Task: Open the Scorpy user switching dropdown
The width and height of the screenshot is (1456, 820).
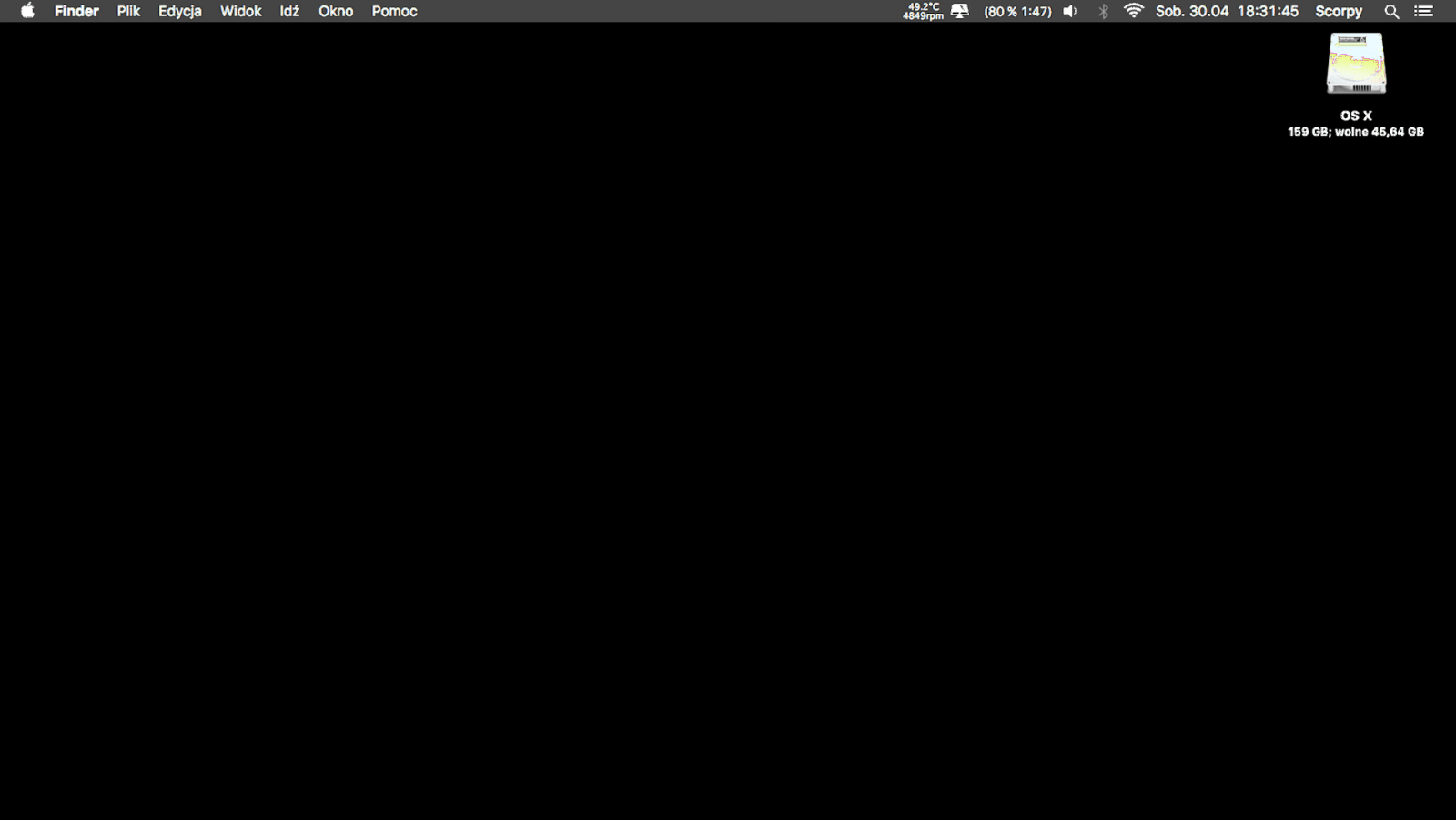Action: (1338, 12)
